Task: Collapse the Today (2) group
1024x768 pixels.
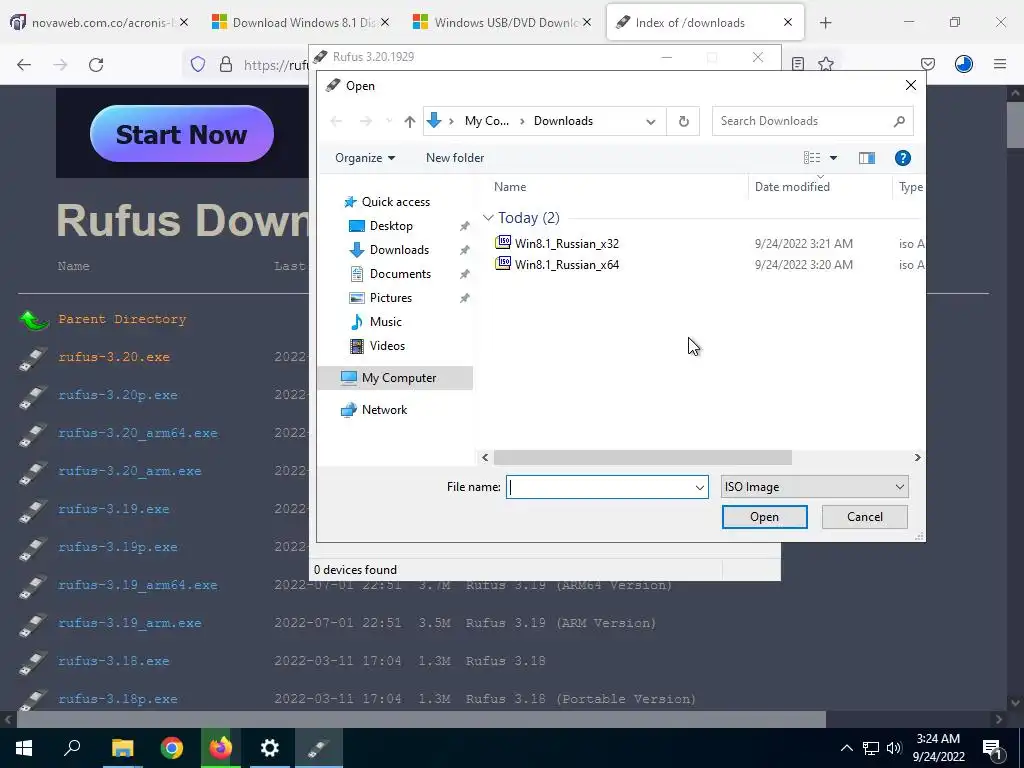Action: tap(488, 217)
